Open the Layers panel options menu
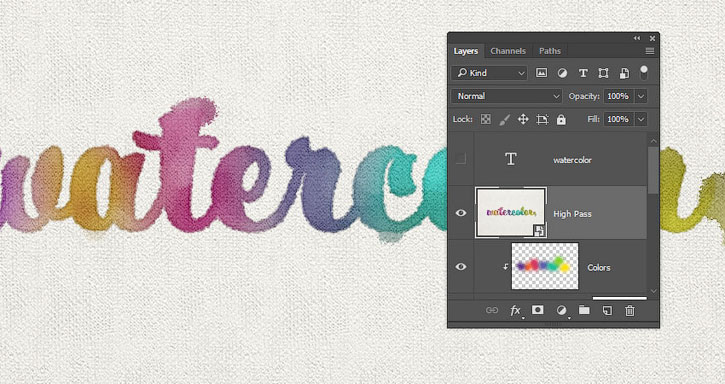The width and height of the screenshot is (725, 384). [x=650, y=51]
